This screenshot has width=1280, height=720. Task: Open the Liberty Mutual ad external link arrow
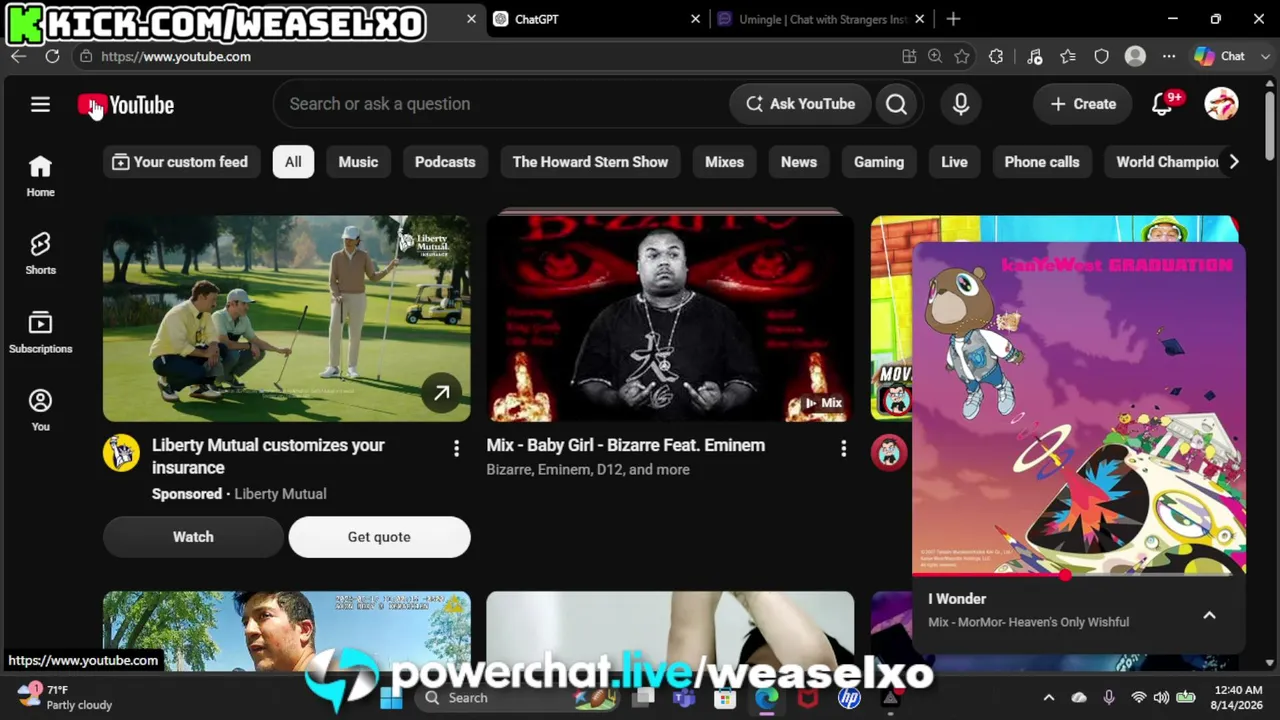pos(441,393)
